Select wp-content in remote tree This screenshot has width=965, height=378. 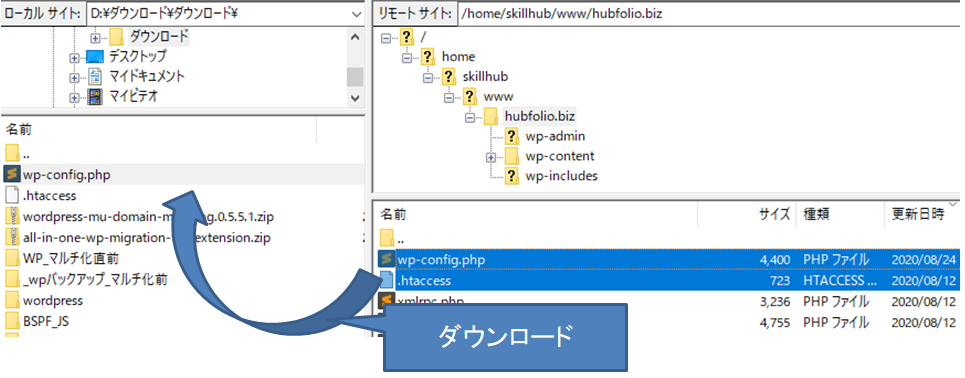tap(560, 156)
